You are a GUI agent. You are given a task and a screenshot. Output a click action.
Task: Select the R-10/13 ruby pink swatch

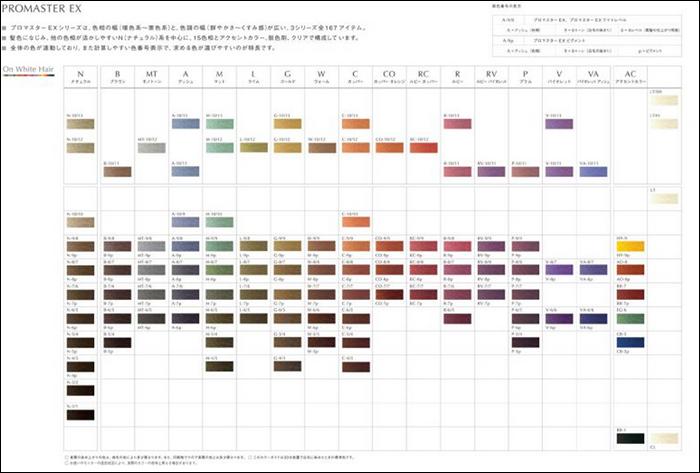click(458, 124)
